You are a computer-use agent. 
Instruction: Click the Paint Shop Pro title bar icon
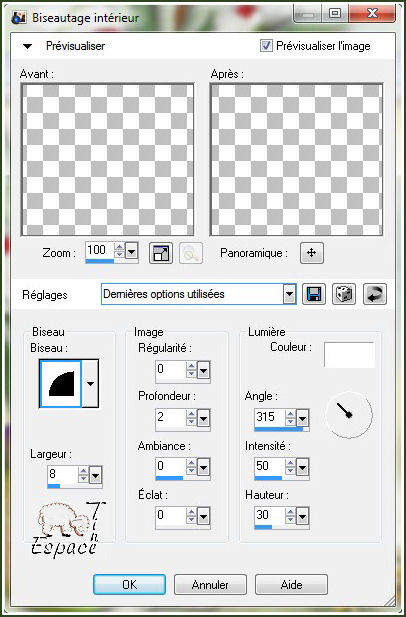click(x=19, y=17)
